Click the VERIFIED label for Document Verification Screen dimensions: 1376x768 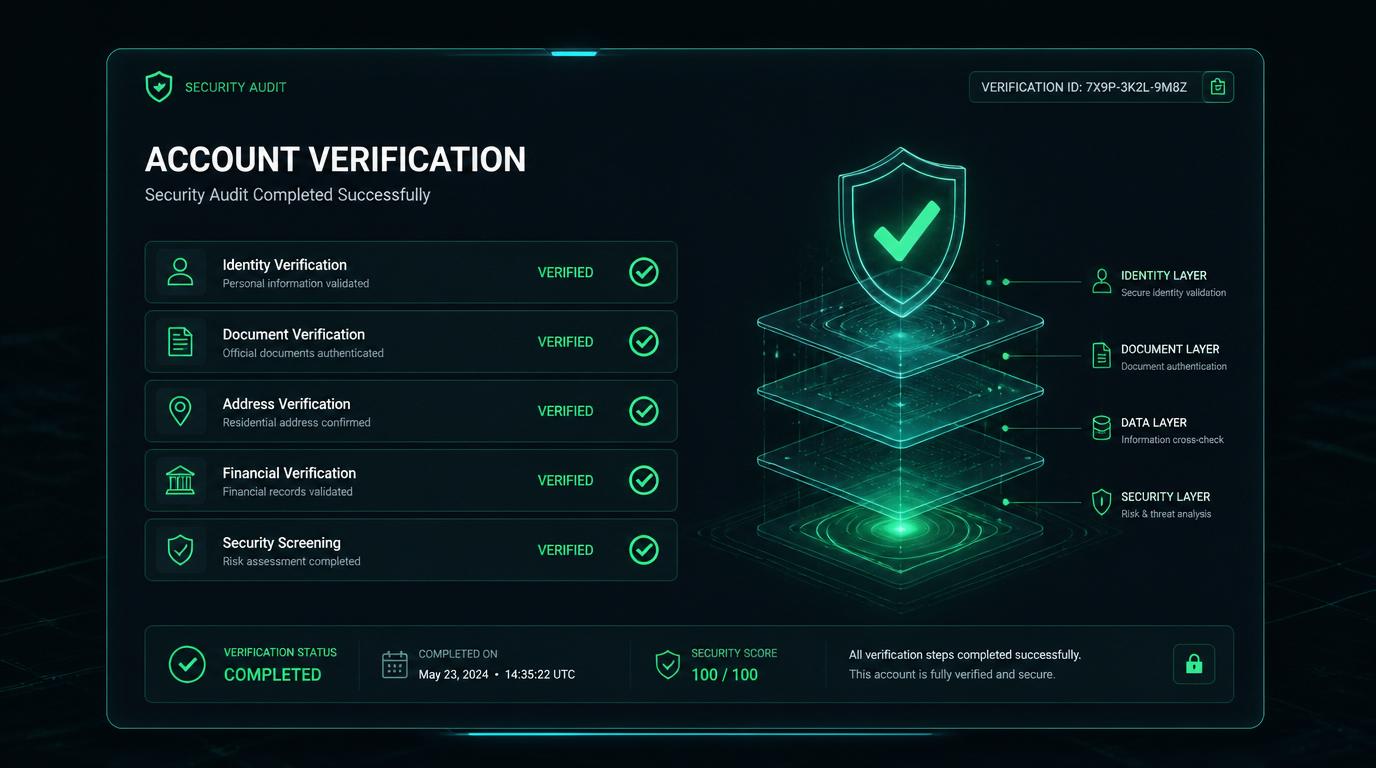click(x=565, y=342)
